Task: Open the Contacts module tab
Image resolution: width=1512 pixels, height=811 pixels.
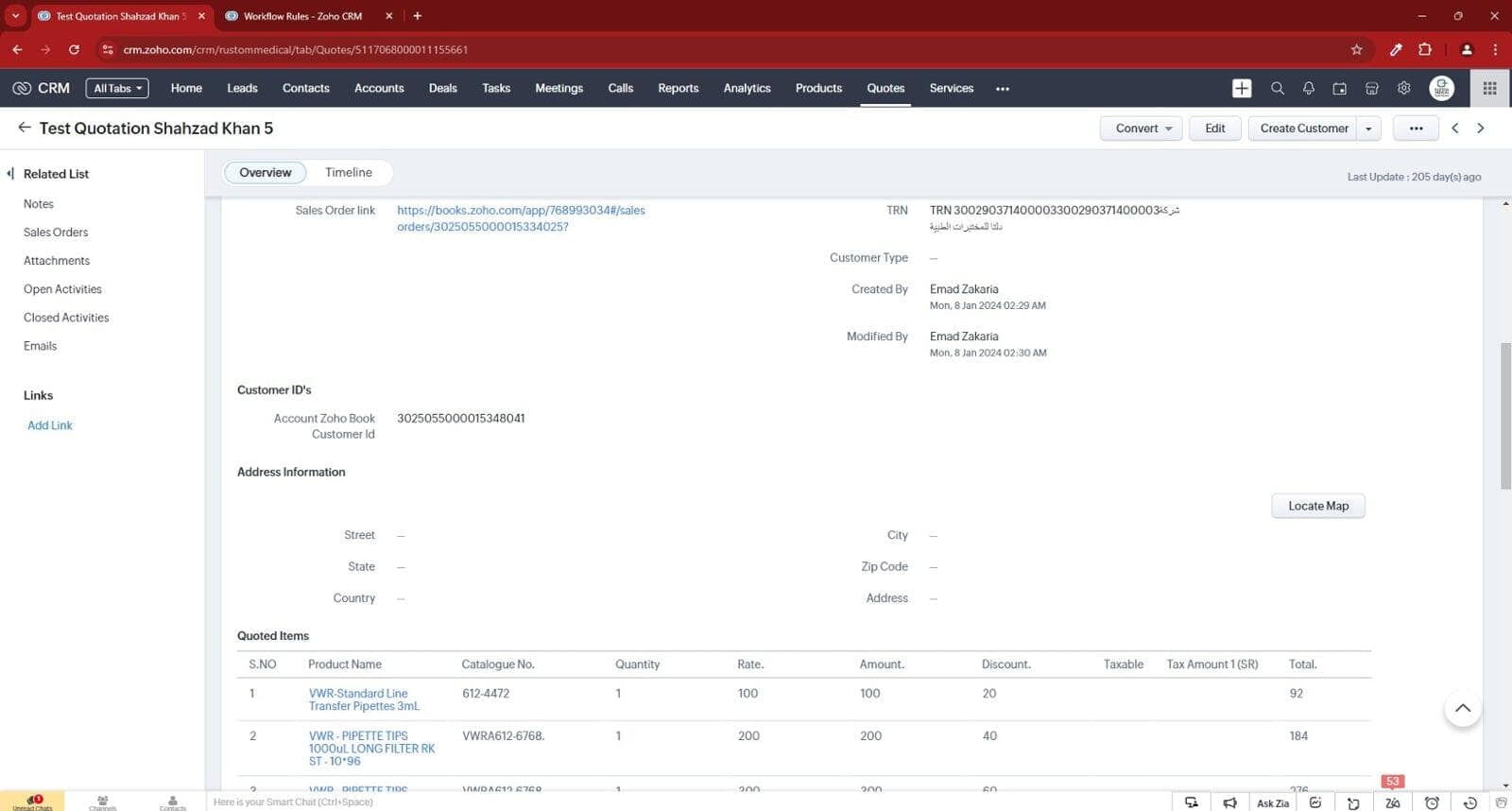Action: coord(305,88)
